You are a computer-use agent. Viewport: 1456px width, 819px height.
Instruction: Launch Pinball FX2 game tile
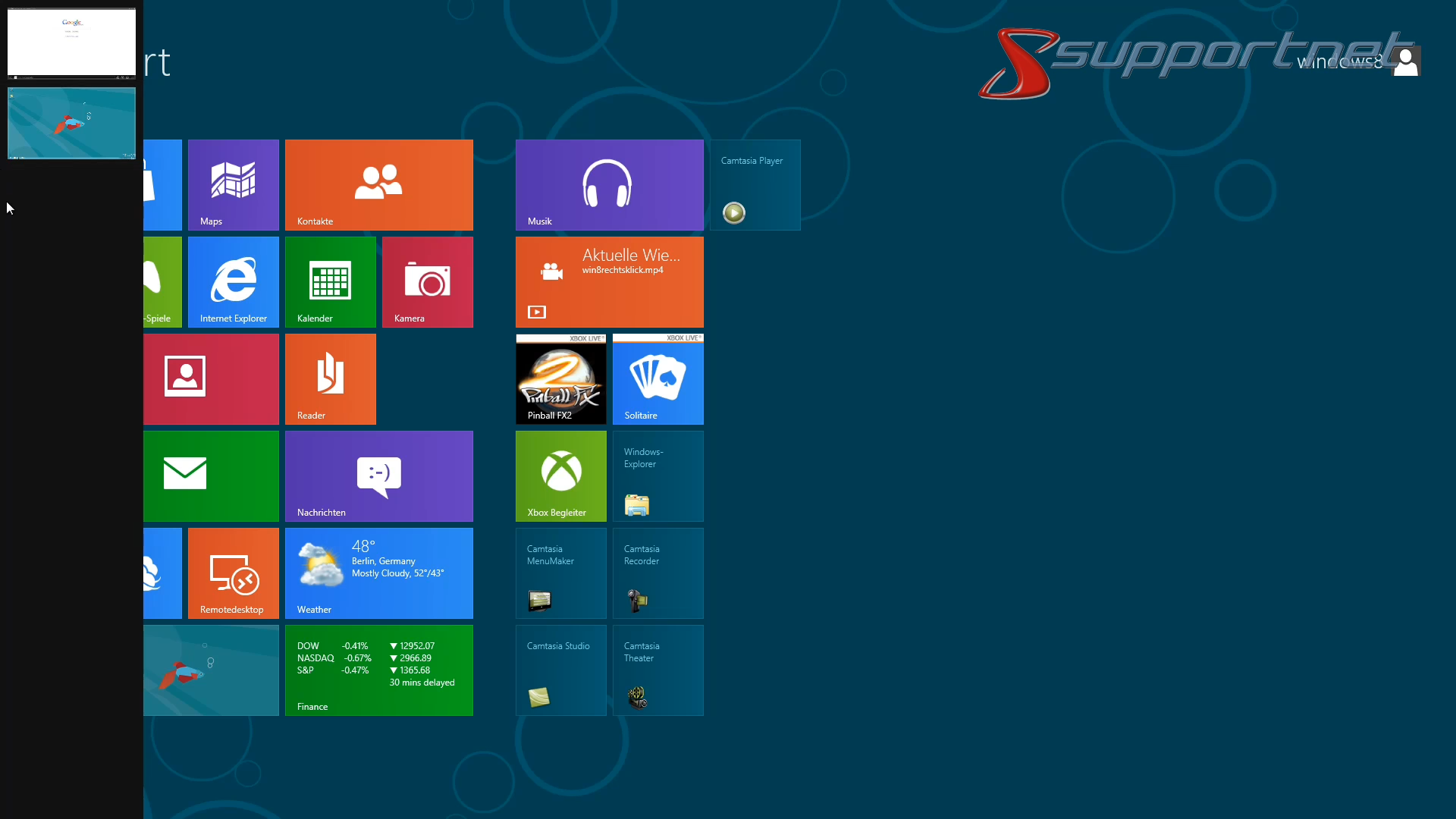coord(561,379)
